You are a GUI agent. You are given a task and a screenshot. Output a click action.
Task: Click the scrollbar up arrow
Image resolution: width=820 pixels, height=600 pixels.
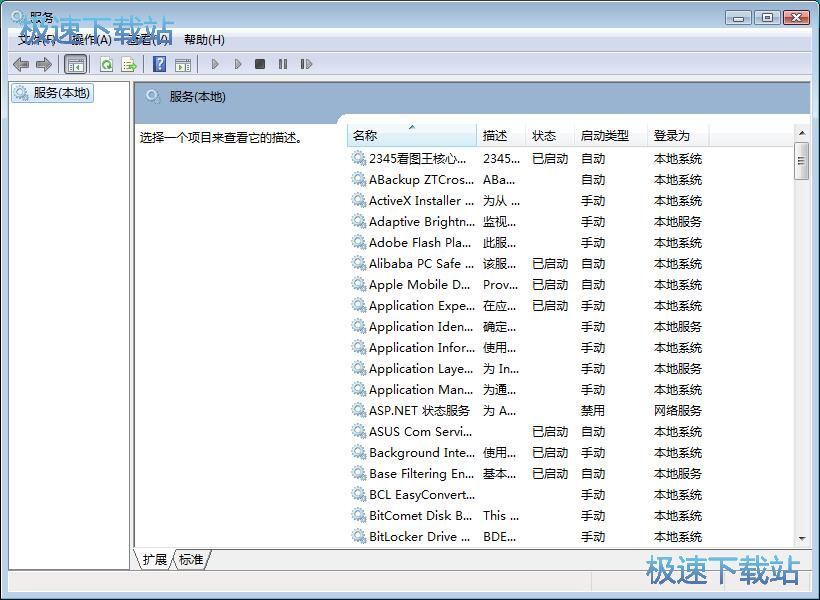(x=802, y=133)
